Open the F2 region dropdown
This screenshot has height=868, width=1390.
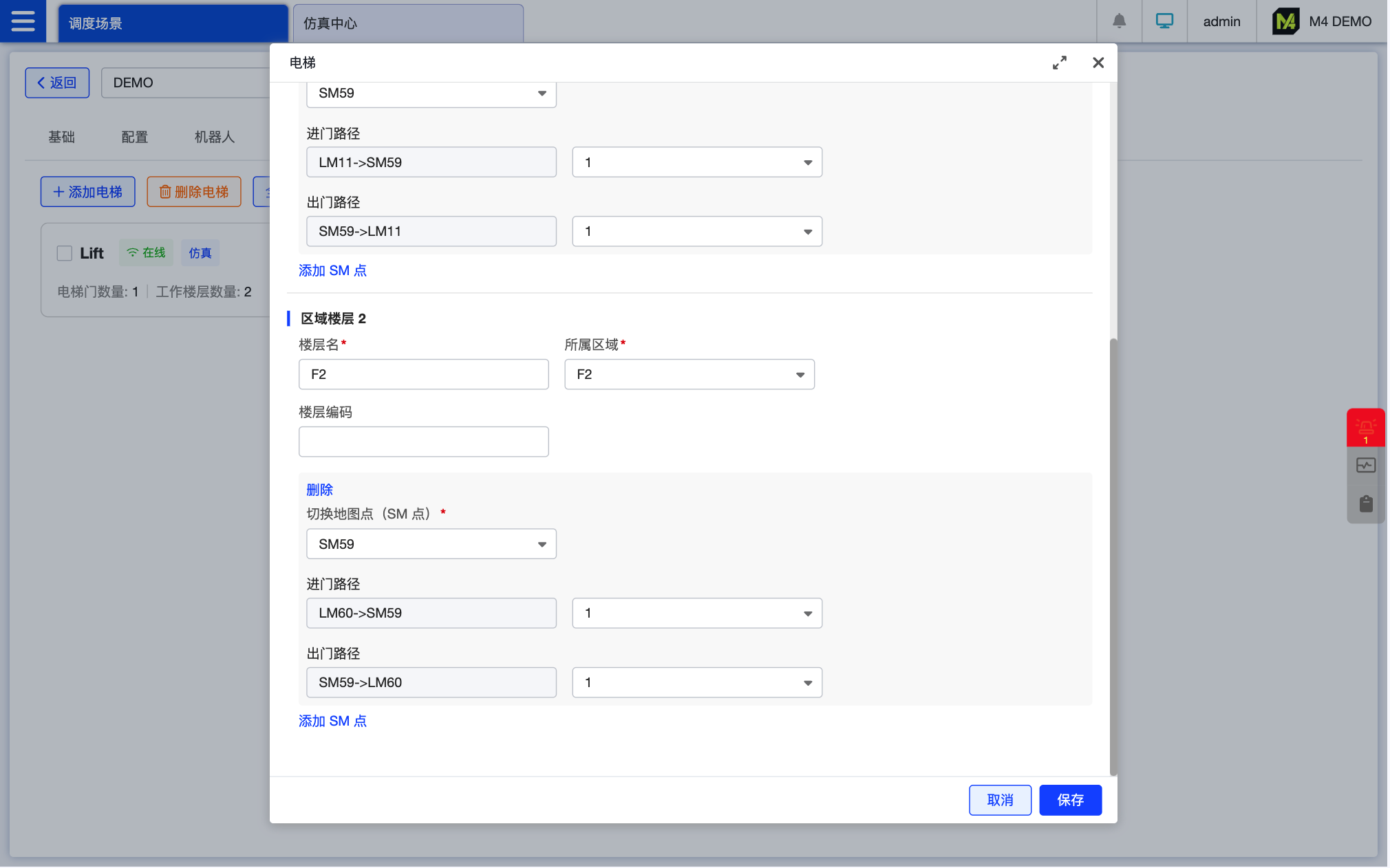pyautogui.click(x=689, y=374)
